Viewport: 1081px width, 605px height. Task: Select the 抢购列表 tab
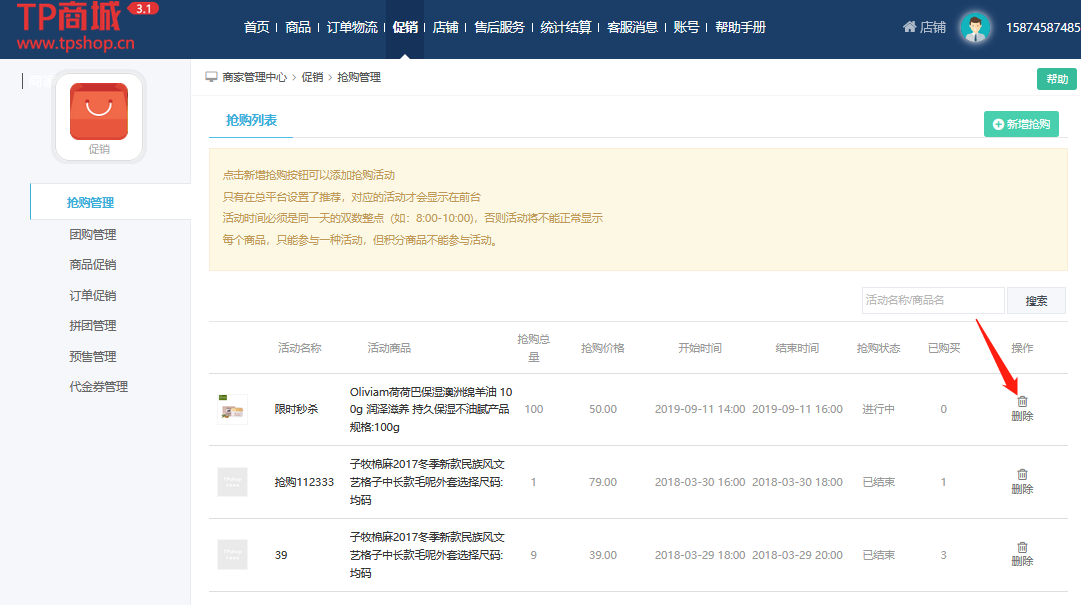pyautogui.click(x=251, y=121)
